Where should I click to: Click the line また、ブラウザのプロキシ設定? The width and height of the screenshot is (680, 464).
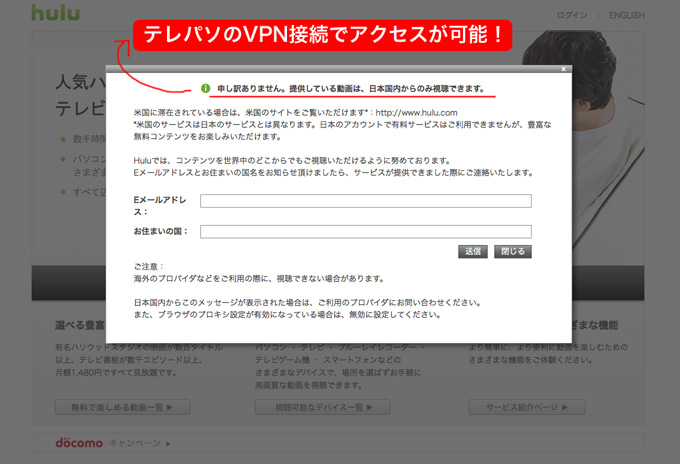[x=287, y=315]
